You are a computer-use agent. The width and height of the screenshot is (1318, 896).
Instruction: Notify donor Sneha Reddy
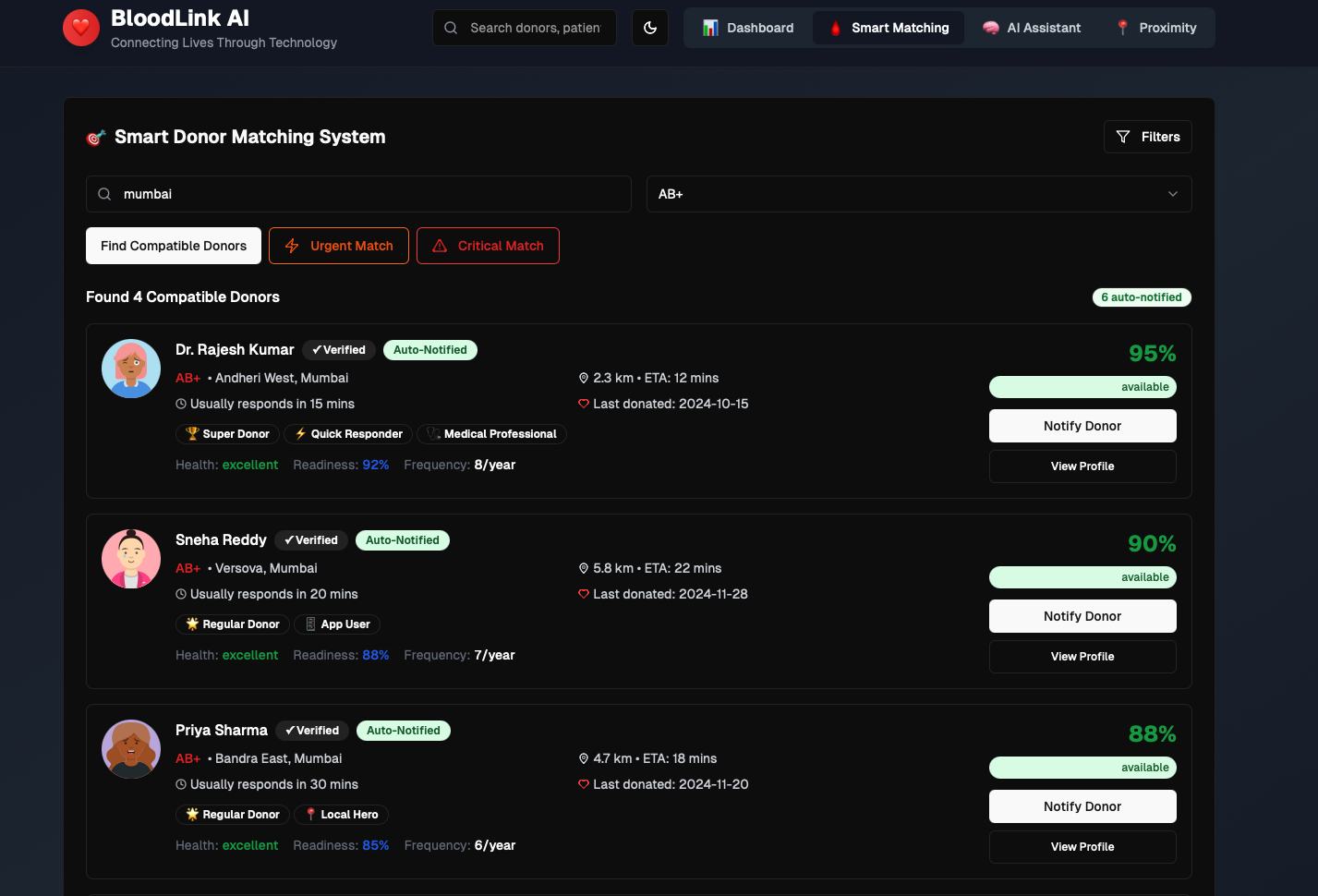tap(1082, 616)
